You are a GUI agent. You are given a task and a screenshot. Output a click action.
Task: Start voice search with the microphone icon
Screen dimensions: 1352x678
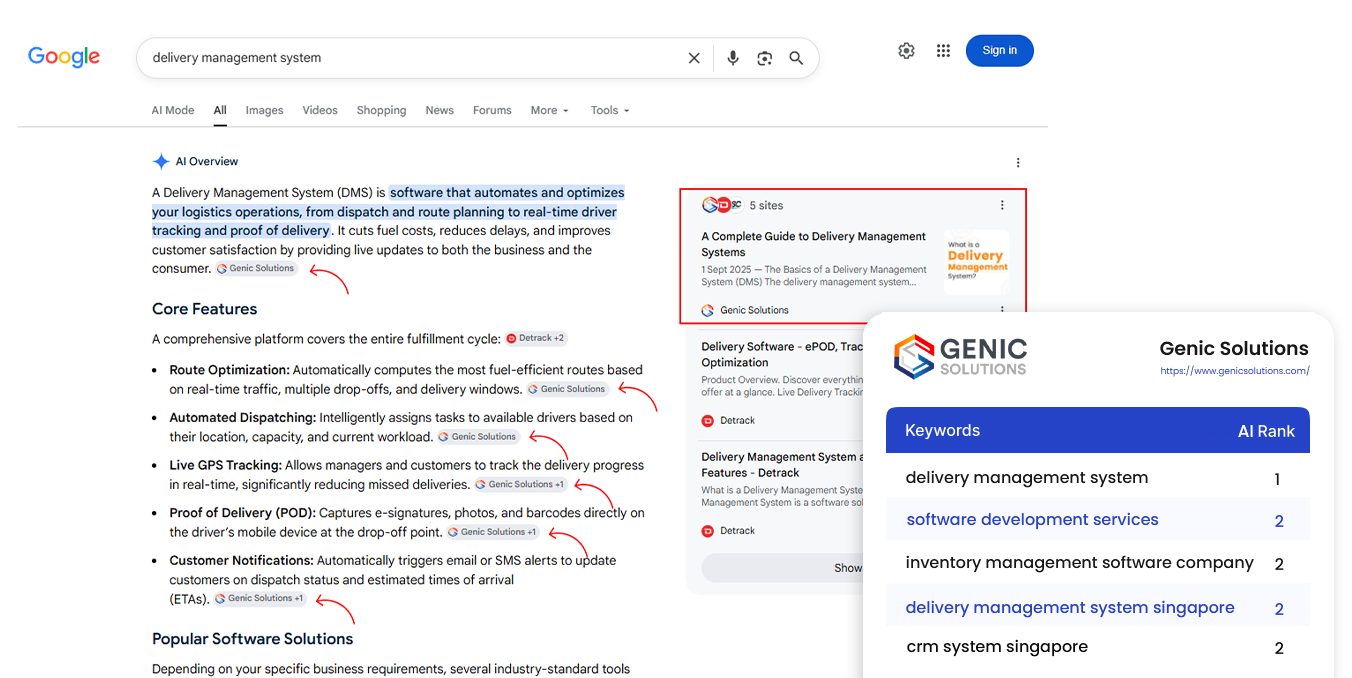coord(733,58)
